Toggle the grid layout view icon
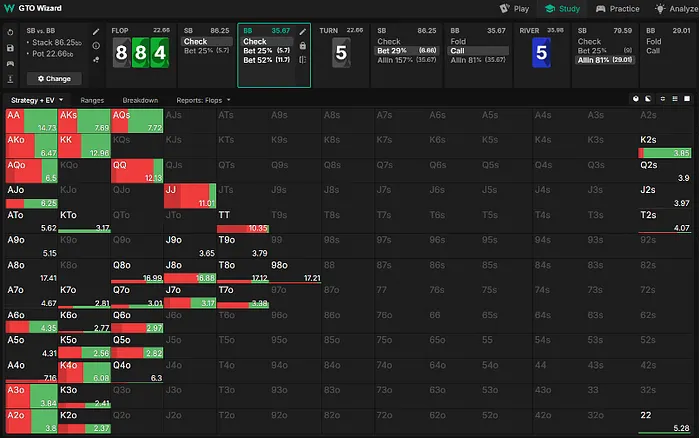 (686, 100)
